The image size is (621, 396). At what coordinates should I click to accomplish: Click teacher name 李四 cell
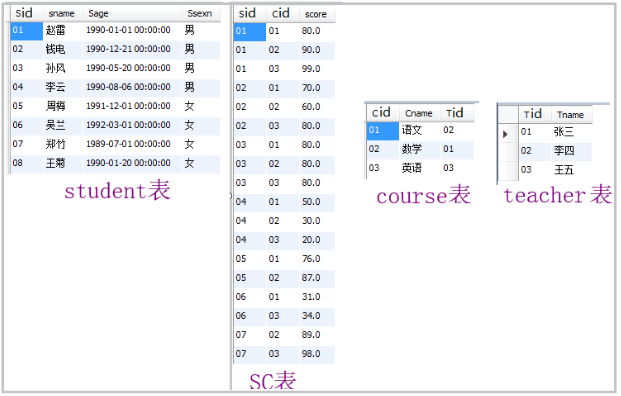click(571, 151)
